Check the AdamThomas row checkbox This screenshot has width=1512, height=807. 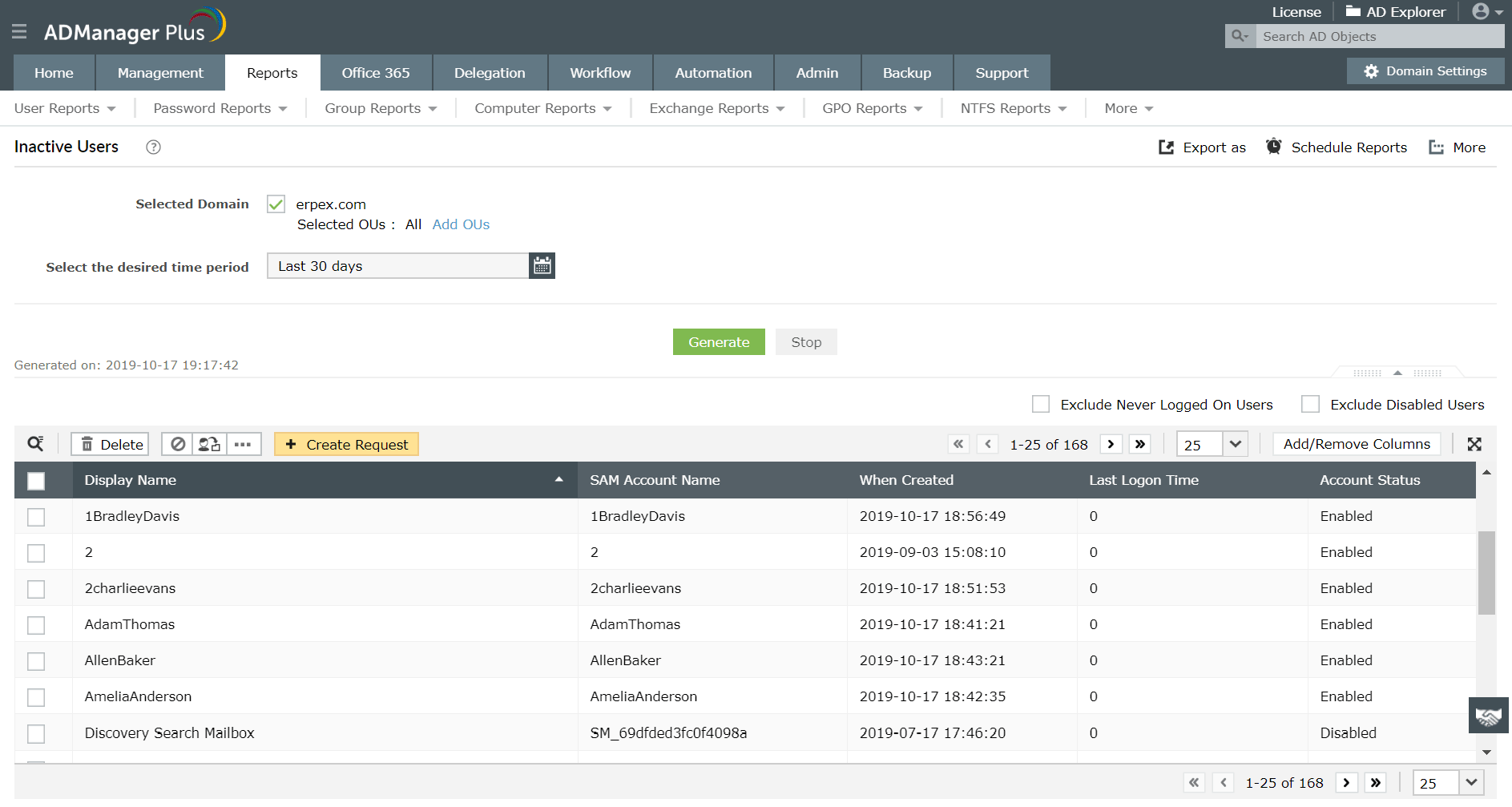point(35,624)
